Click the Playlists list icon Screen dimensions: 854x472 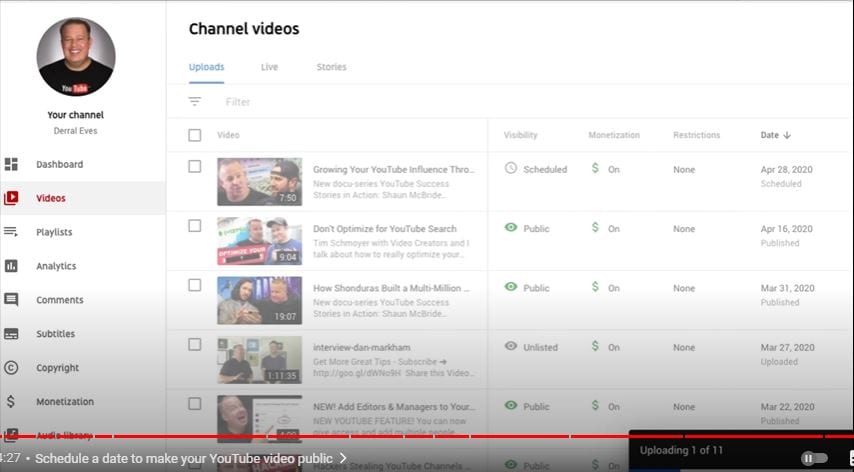click(11, 232)
